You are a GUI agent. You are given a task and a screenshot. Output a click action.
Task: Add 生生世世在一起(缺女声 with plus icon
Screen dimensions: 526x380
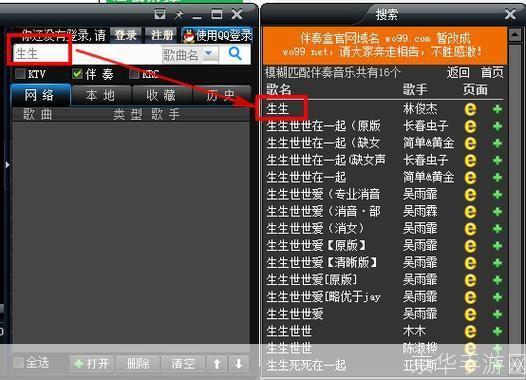[x=497, y=160]
